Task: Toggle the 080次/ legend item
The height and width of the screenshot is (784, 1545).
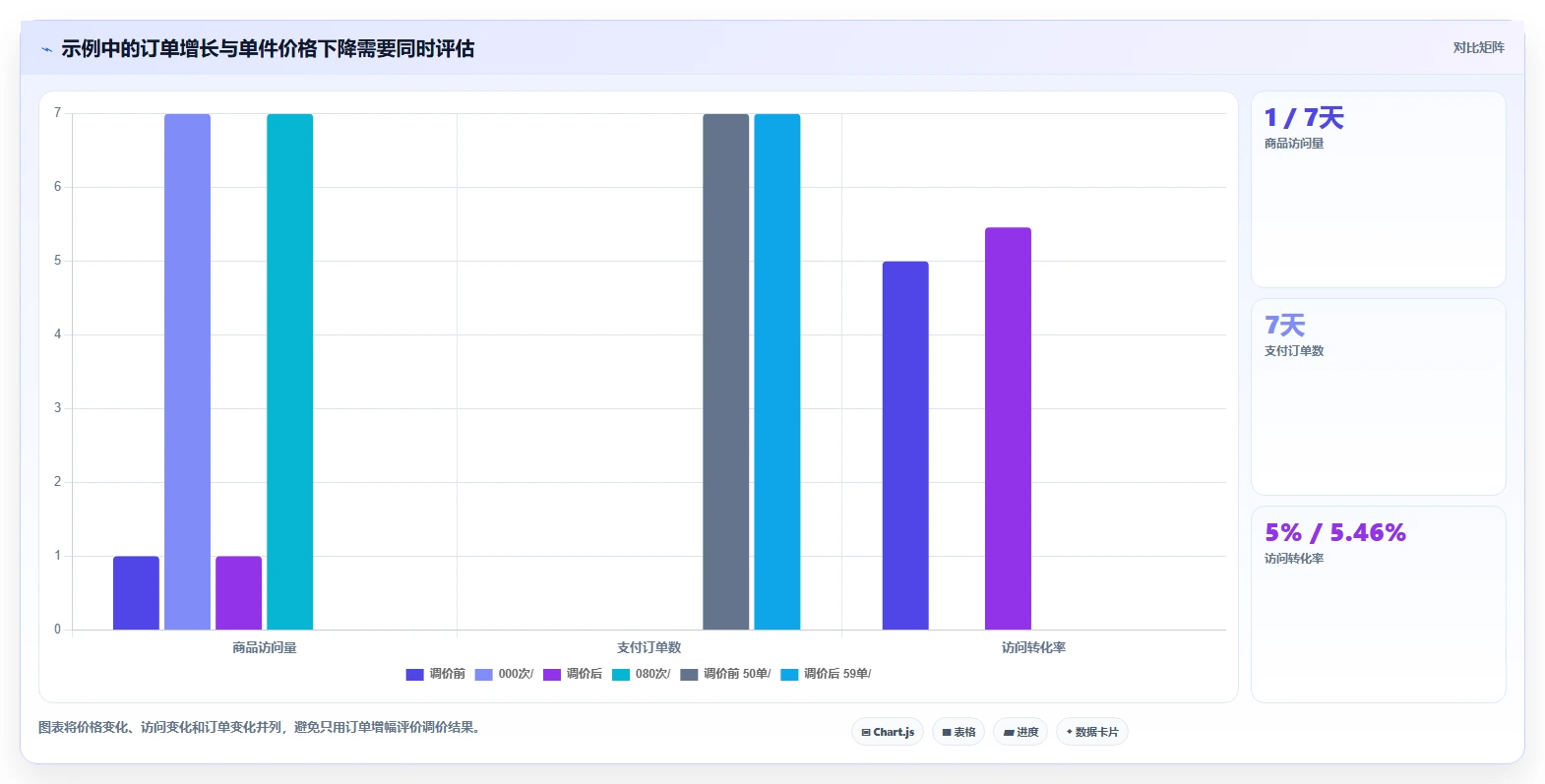Action: tap(641, 674)
